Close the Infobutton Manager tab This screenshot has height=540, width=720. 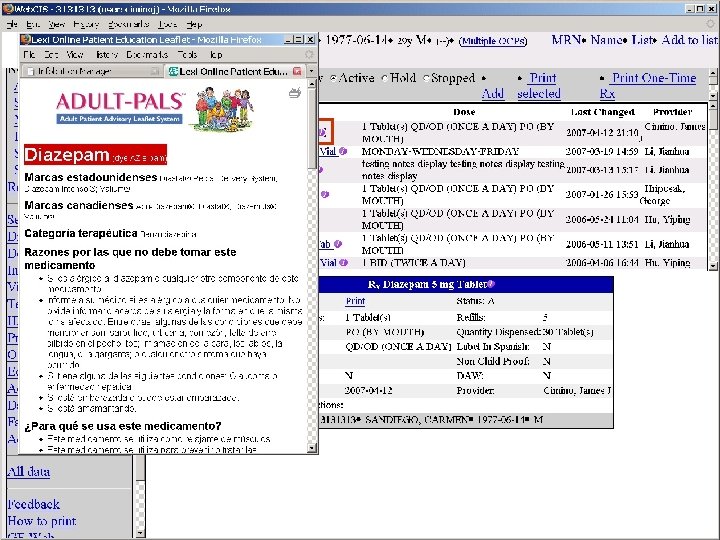tap(155, 71)
